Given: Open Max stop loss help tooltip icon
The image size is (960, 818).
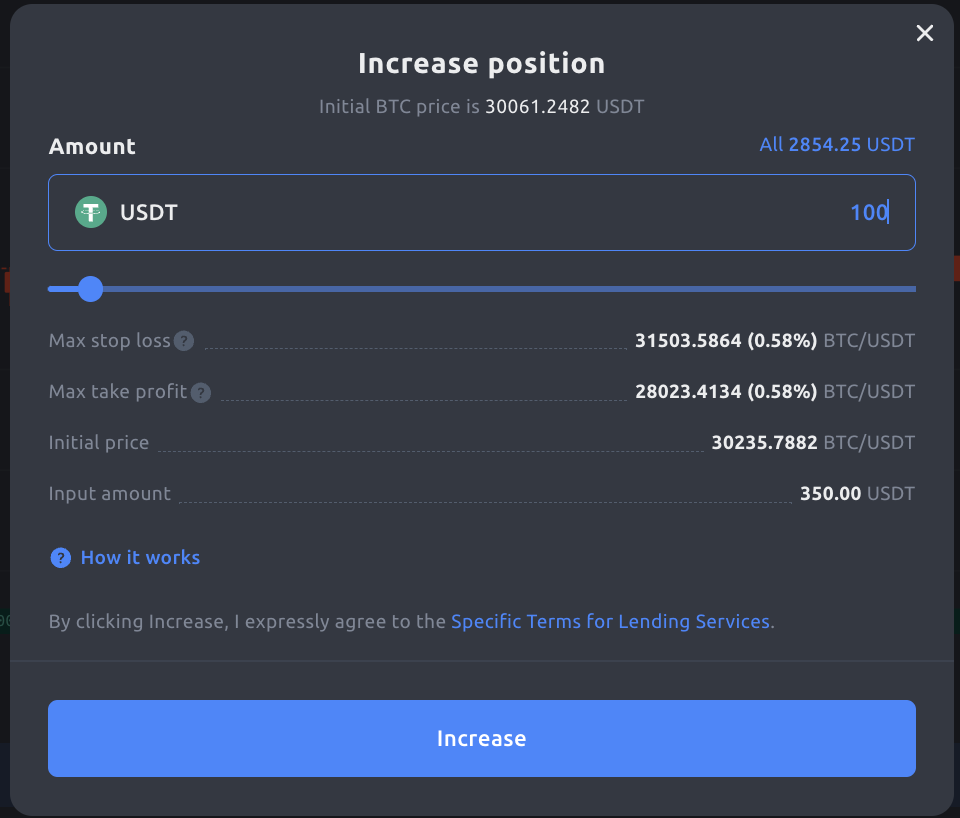Looking at the screenshot, I should (184, 341).
